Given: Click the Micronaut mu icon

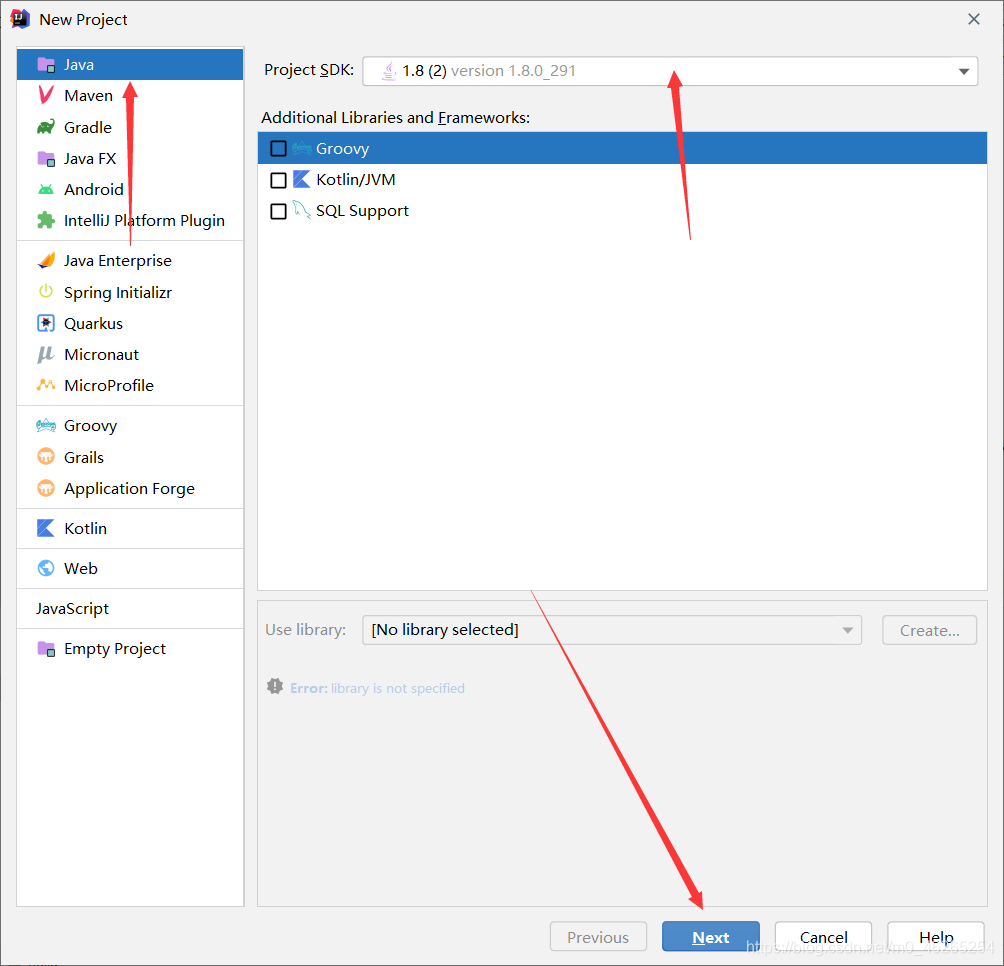Looking at the screenshot, I should pyautogui.click(x=46, y=354).
